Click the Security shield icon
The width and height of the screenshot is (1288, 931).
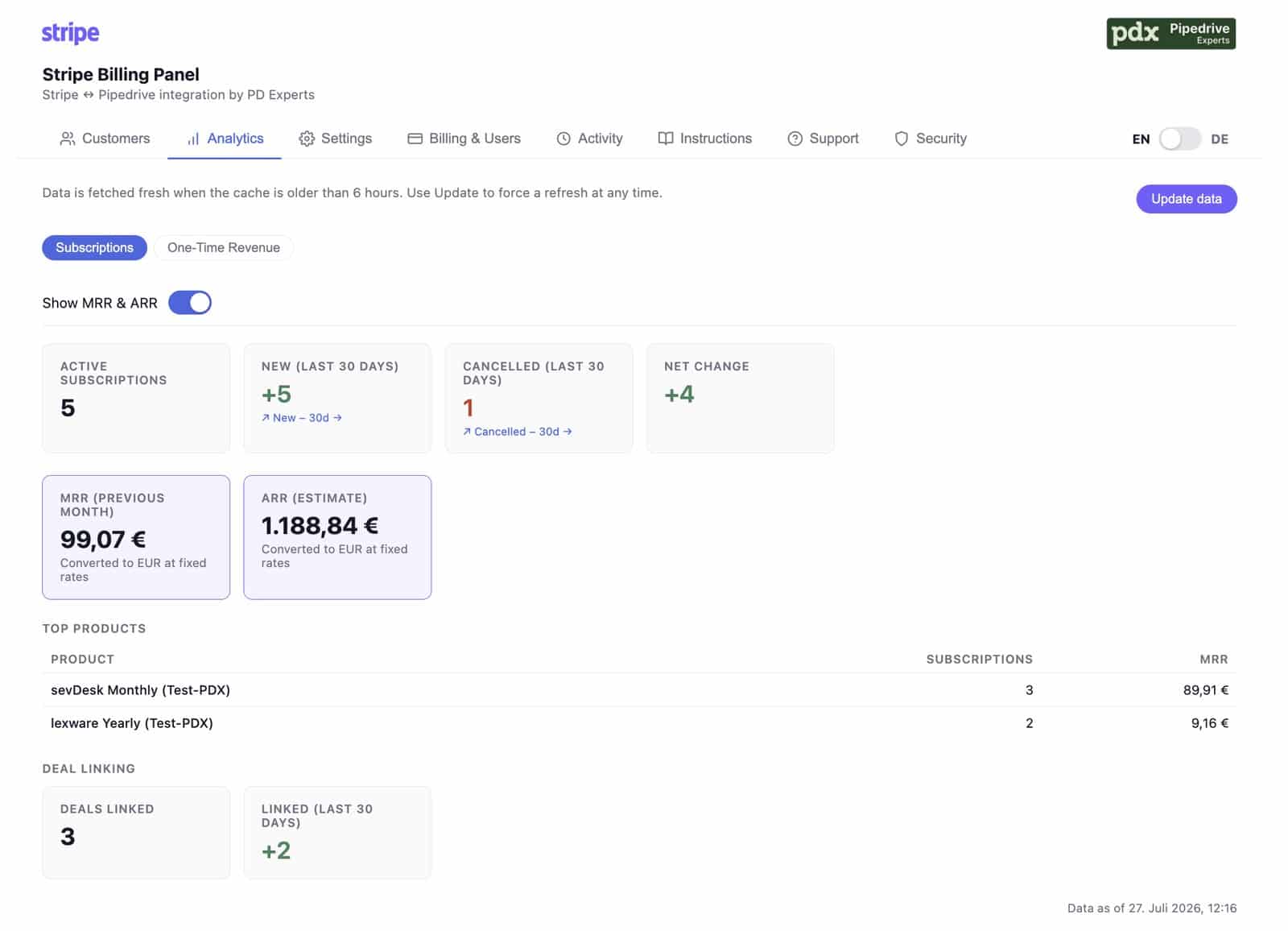coord(902,139)
